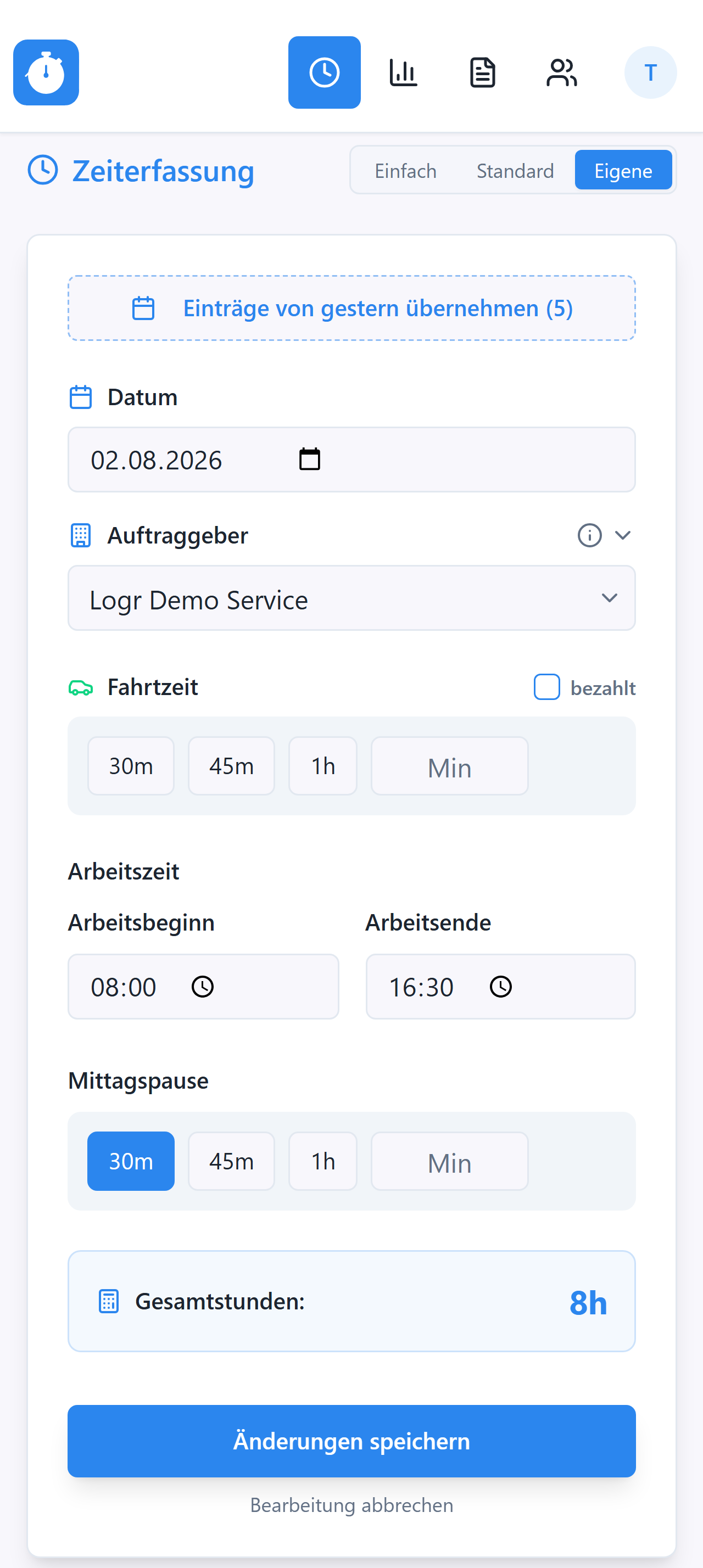703x1568 pixels.
Task: Click the stopwatch app logo
Action: (x=46, y=72)
